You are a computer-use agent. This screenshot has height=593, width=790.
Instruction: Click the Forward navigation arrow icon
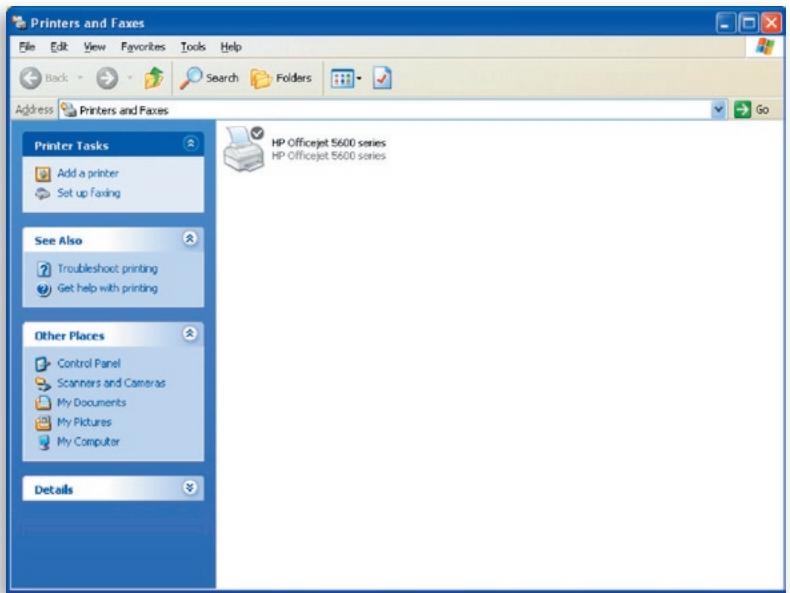point(107,78)
